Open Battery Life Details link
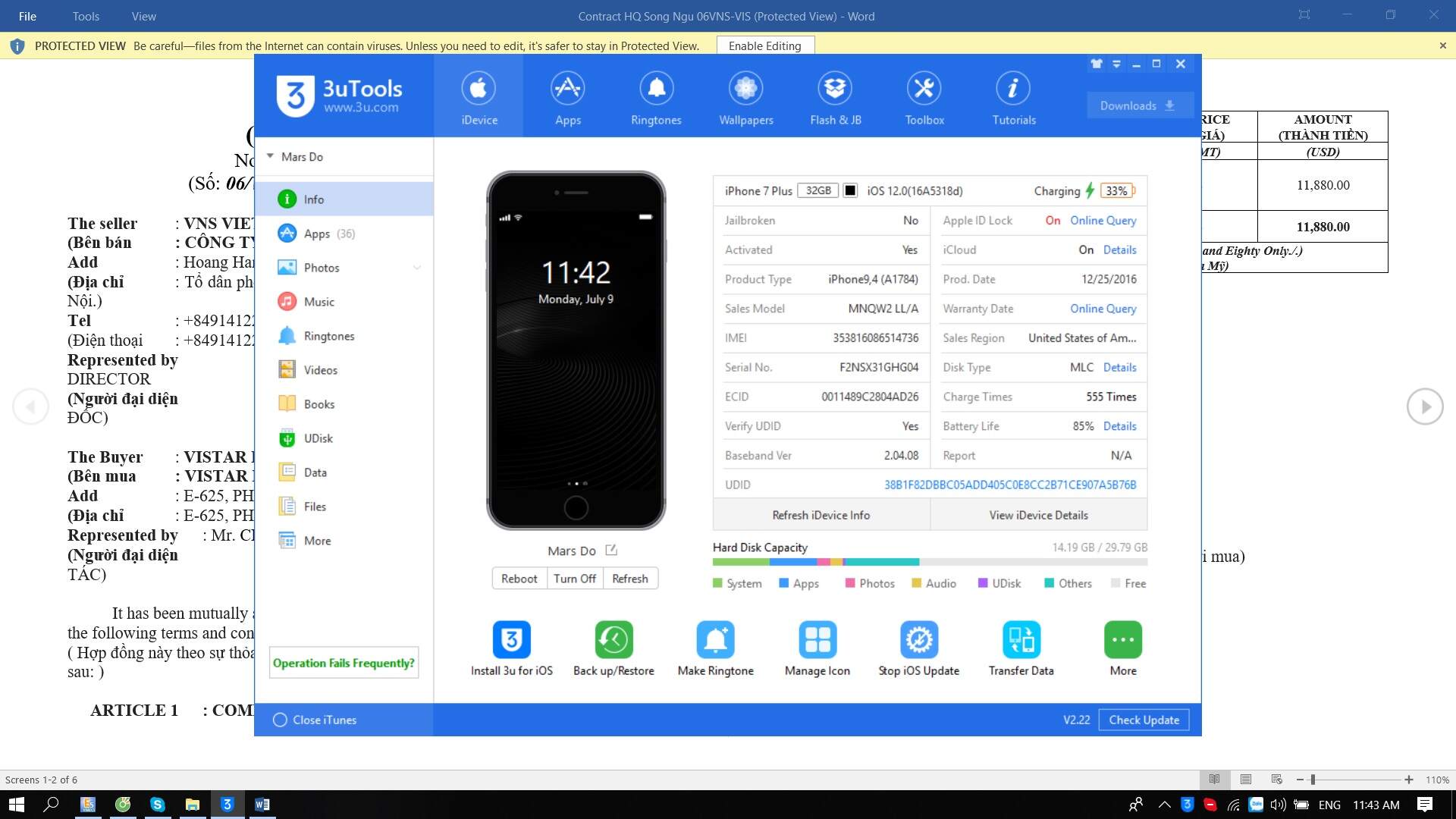This screenshot has height=819, width=1456. coord(1120,426)
